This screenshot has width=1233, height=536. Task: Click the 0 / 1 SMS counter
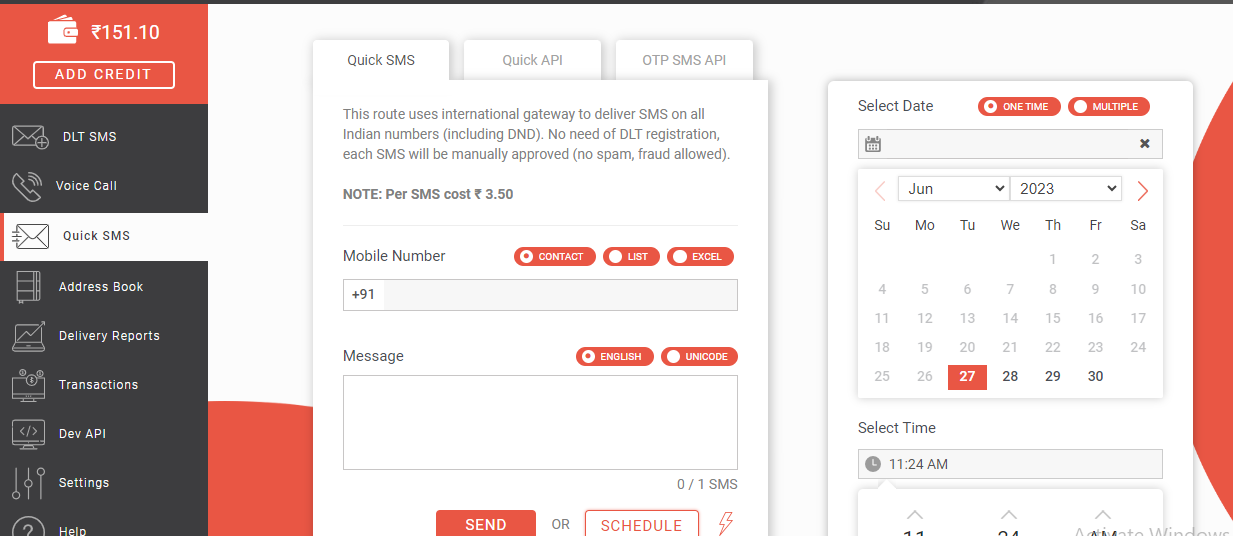707,484
